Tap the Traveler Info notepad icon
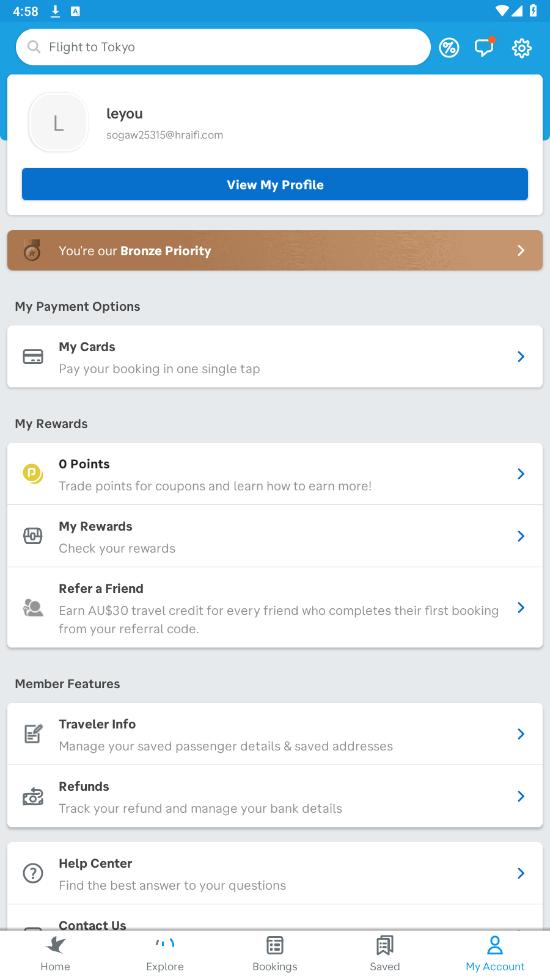The image size is (550, 977). 33,734
